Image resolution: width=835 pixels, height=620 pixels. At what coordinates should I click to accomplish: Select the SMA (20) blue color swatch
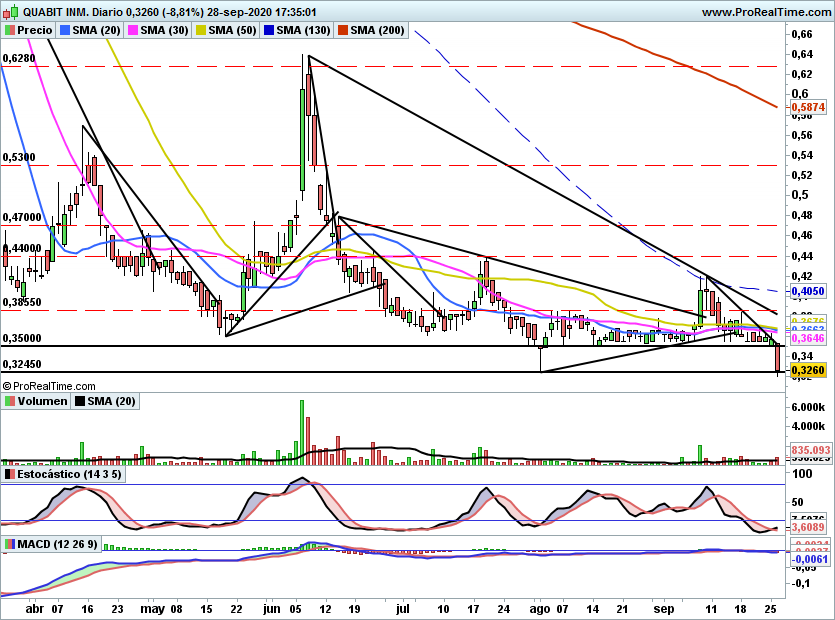point(65,30)
